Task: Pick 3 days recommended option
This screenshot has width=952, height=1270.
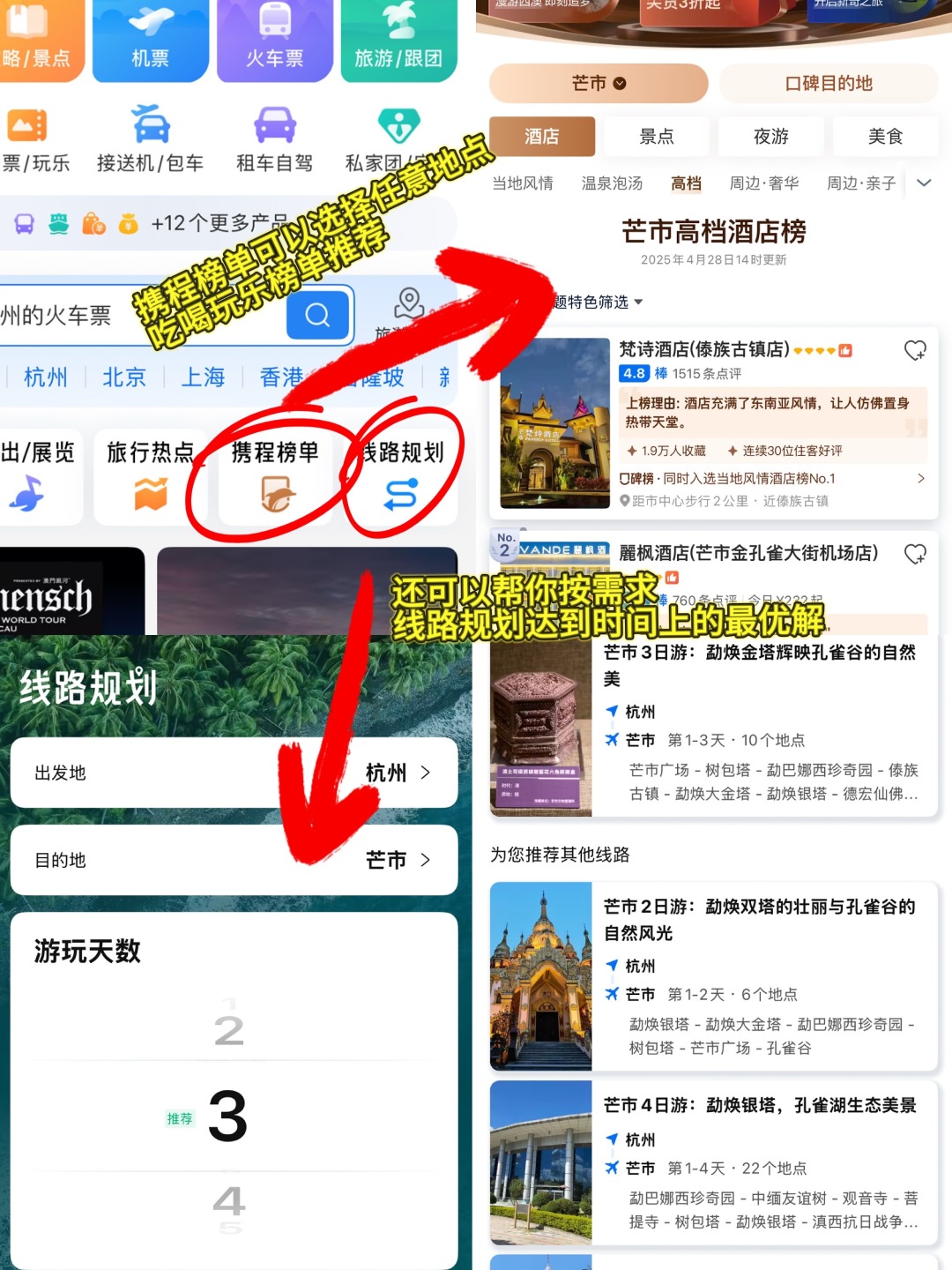Action: tap(227, 1117)
